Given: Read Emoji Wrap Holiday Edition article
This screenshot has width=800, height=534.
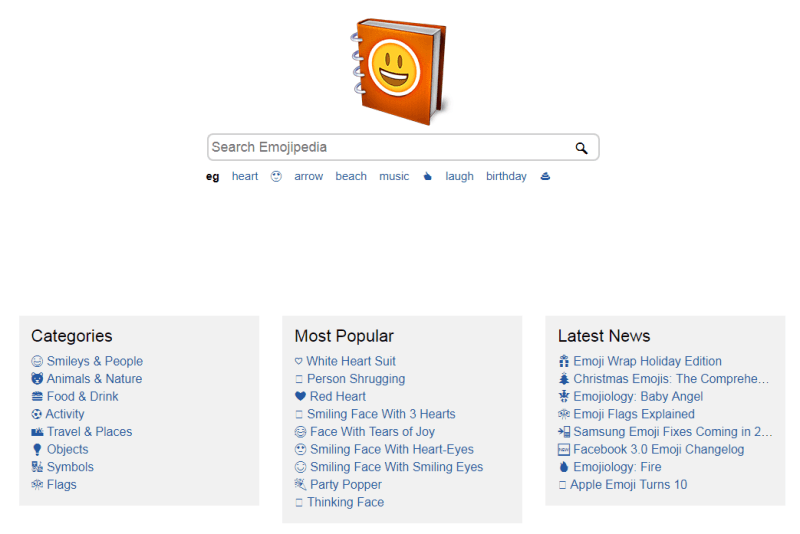Looking at the screenshot, I should 647,361.
